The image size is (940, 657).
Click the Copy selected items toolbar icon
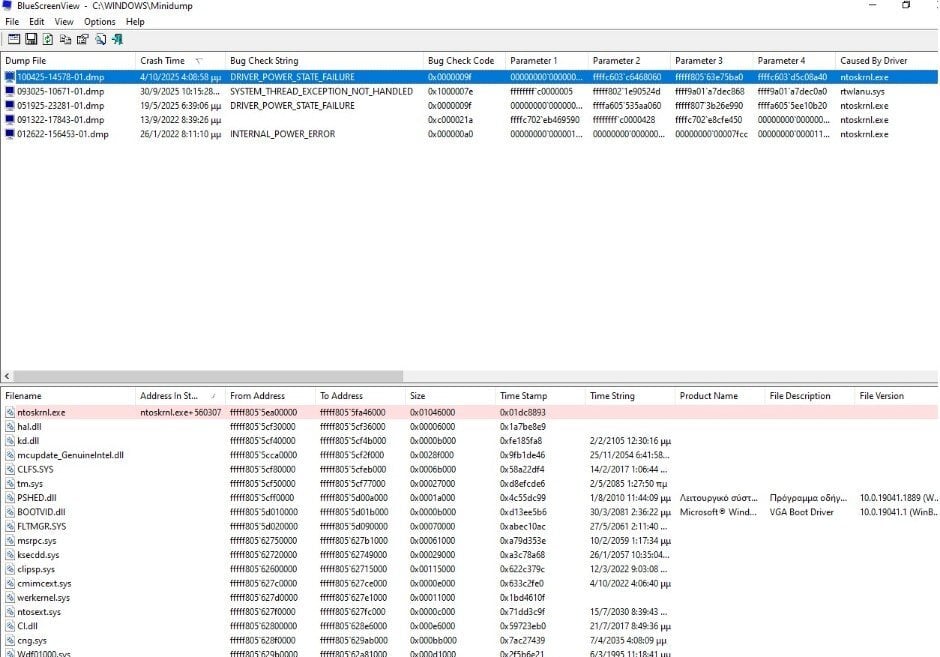(65, 39)
